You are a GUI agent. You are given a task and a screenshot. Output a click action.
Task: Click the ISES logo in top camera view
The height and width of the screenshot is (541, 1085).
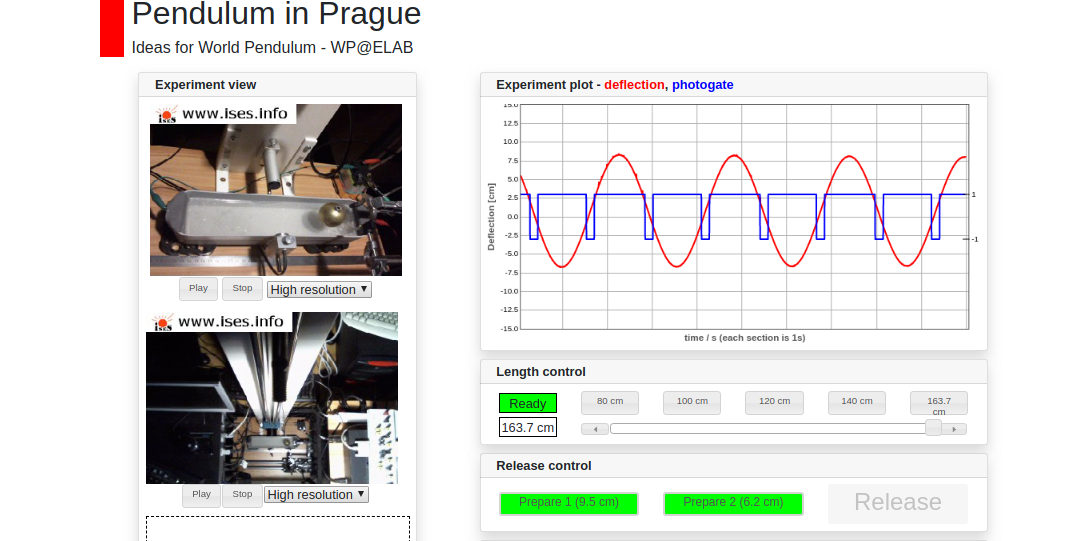click(167, 114)
